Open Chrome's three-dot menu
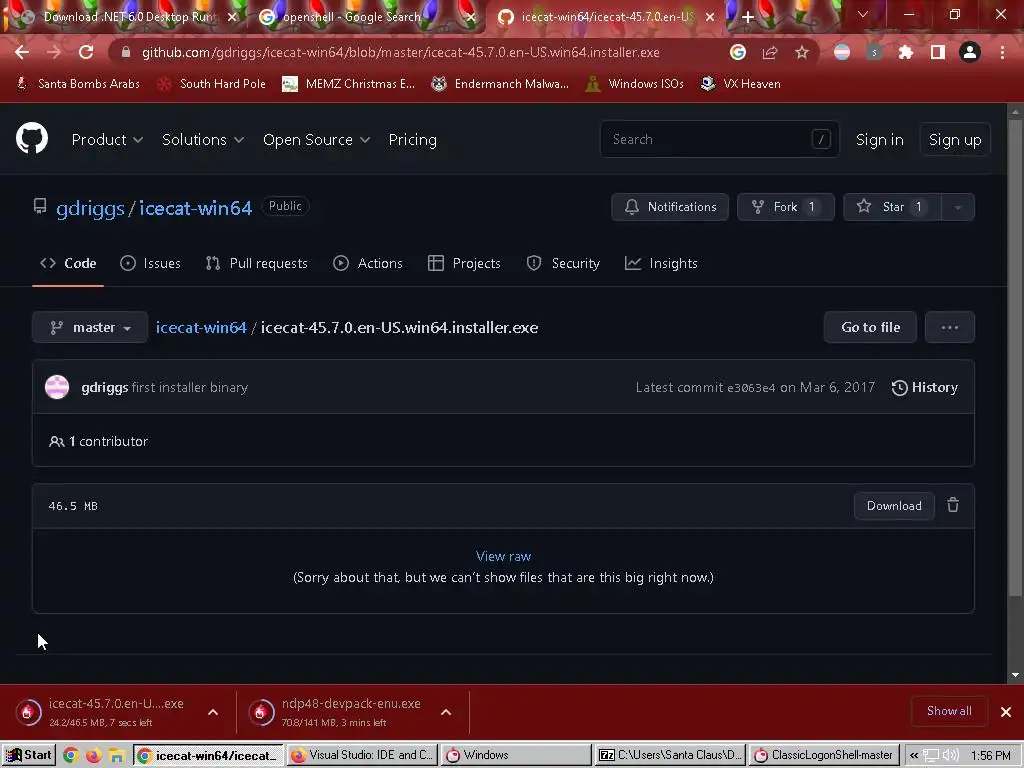 point(1002,52)
